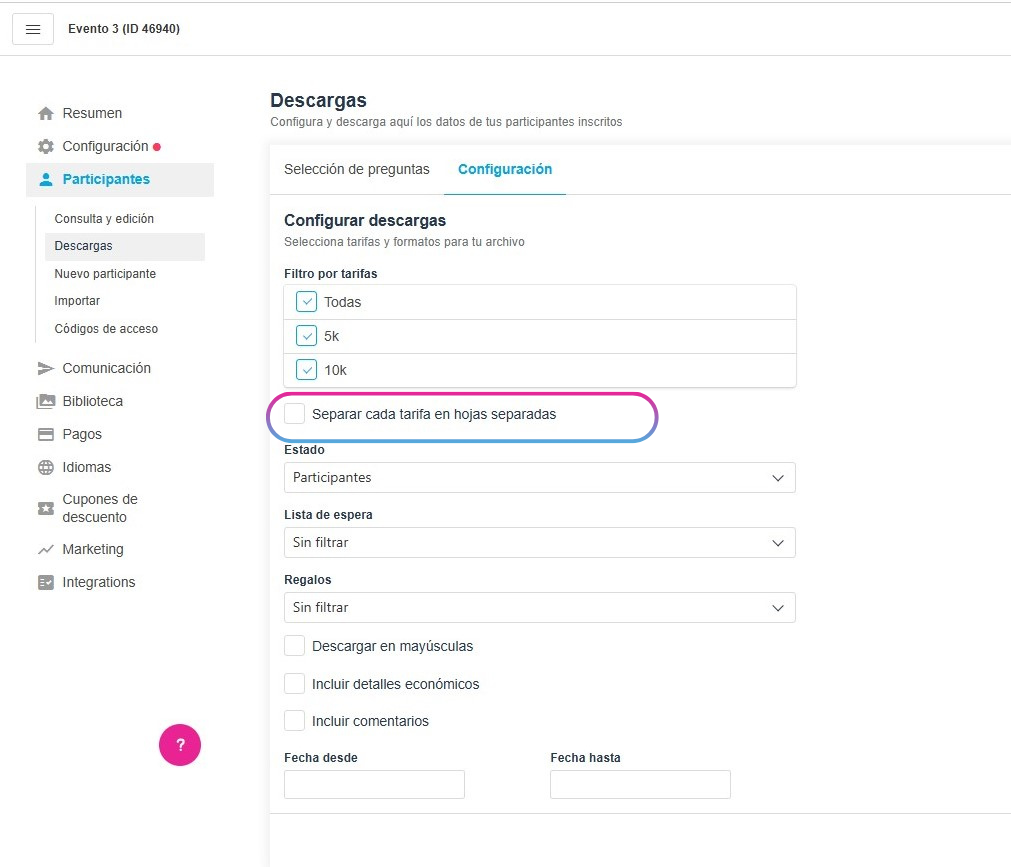Screen dimensions: 1011x867
Task: Enable Separar cada tarifa en hojas separadas
Action: pos(295,414)
